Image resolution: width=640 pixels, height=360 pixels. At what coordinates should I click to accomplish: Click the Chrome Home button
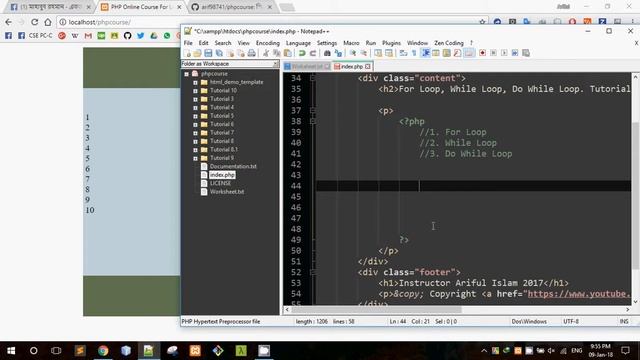click(48, 22)
